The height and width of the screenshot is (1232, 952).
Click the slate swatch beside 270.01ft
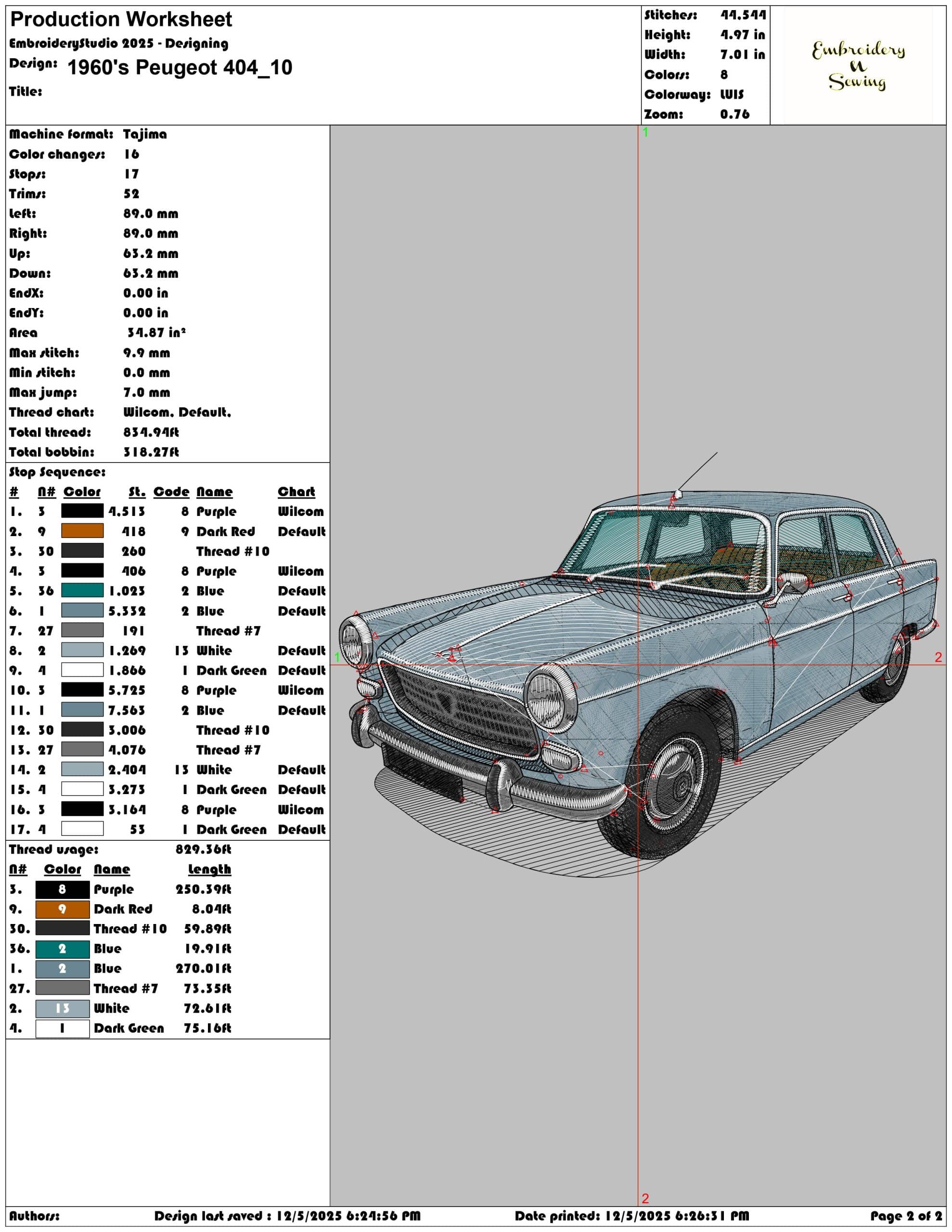[x=63, y=969]
